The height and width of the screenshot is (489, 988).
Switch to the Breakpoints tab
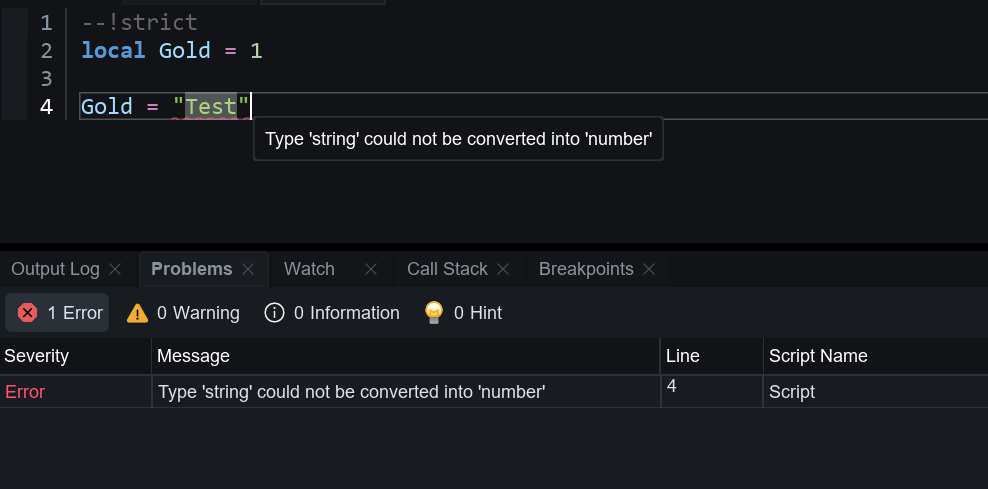(x=586, y=269)
